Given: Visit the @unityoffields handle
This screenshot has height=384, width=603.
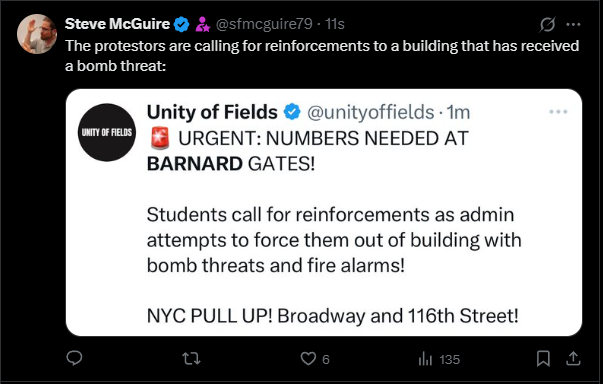Looking at the screenshot, I should [x=370, y=112].
